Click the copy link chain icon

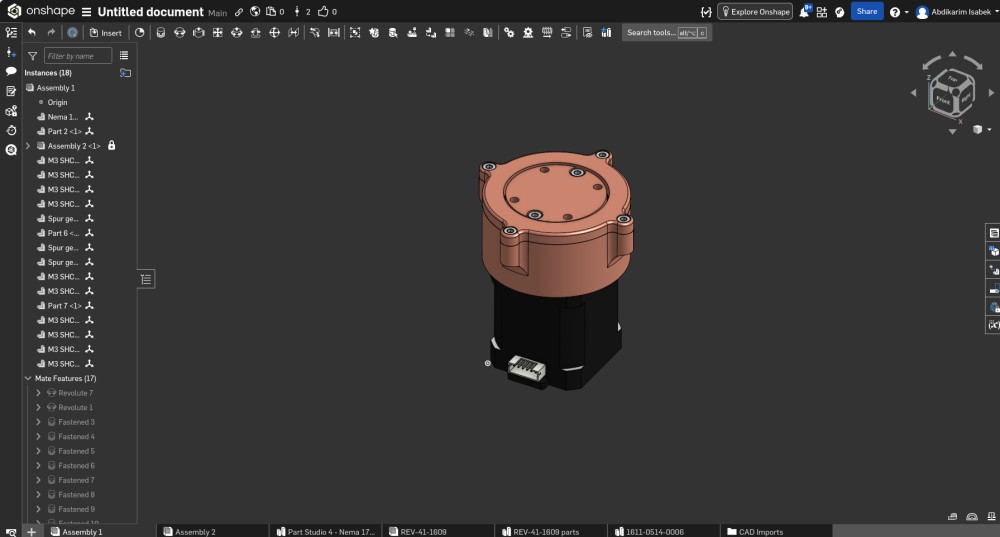(x=239, y=12)
